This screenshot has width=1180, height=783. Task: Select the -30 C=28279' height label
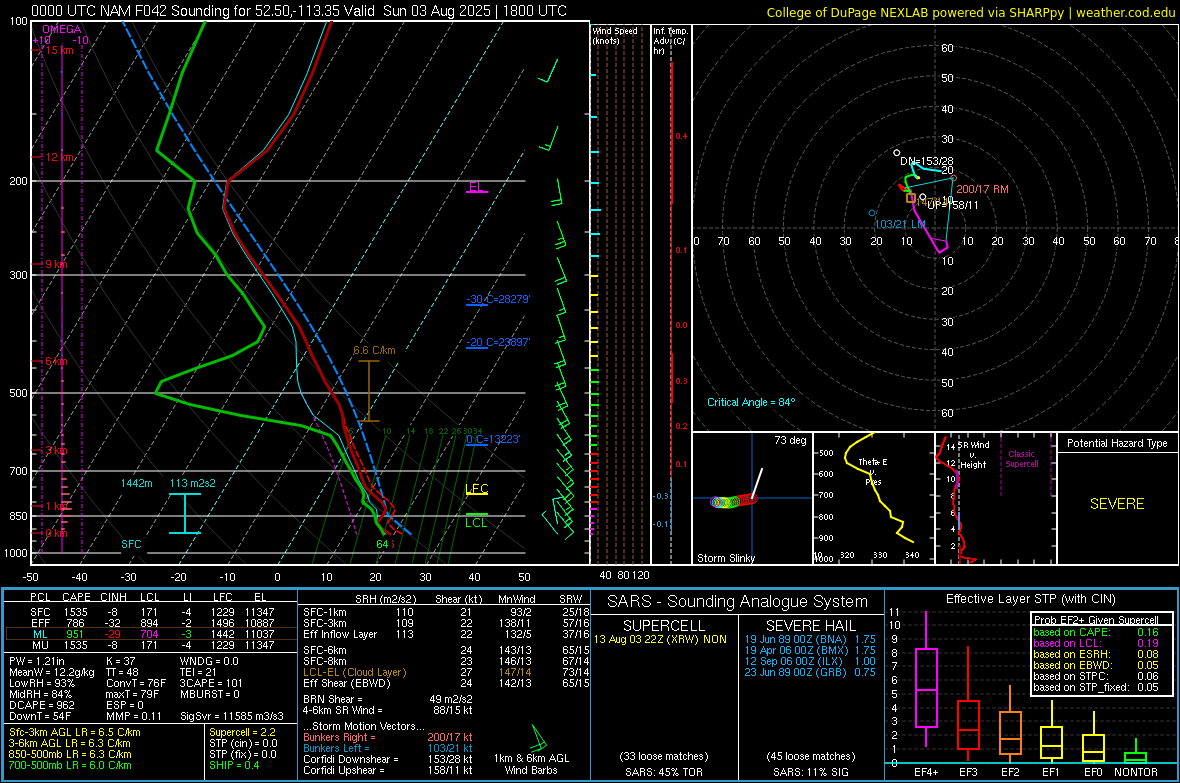(498, 299)
